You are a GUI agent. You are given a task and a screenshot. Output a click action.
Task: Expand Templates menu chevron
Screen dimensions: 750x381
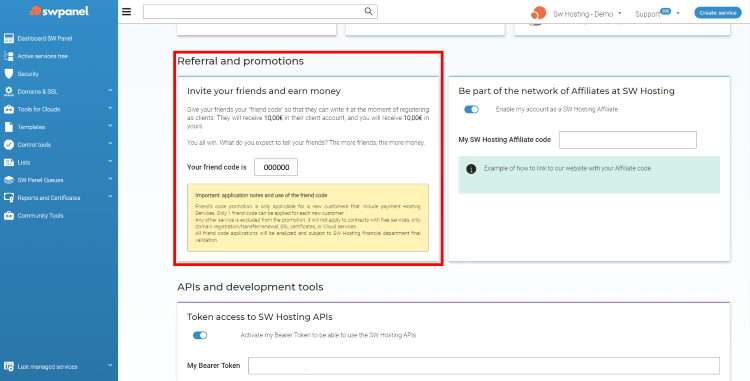[x=110, y=126]
